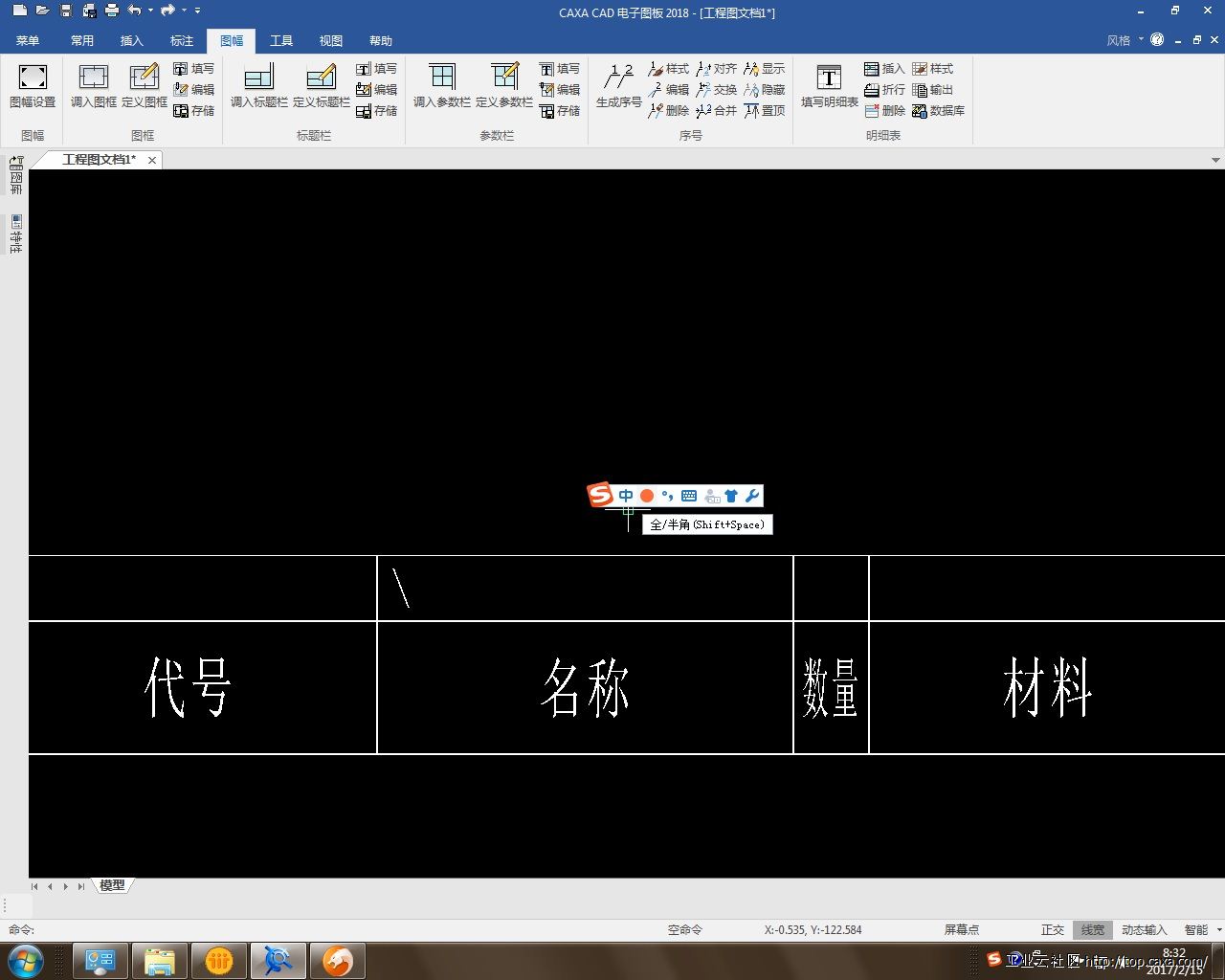Open the 工具 ribbon tab
Screen dimensions: 1225x980
click(280, 40)
